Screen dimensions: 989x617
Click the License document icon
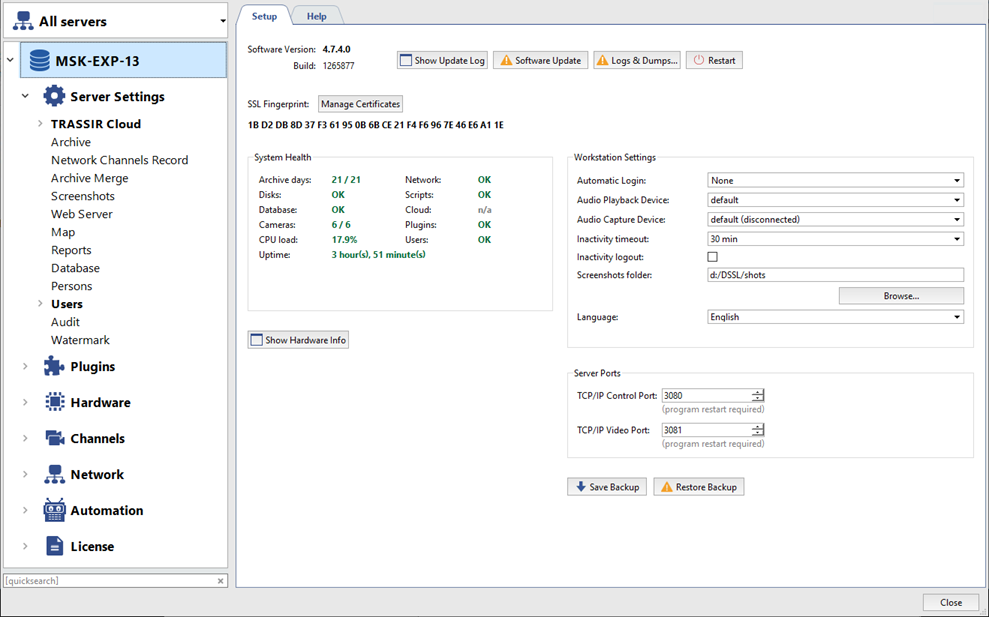tap(54, 547)
